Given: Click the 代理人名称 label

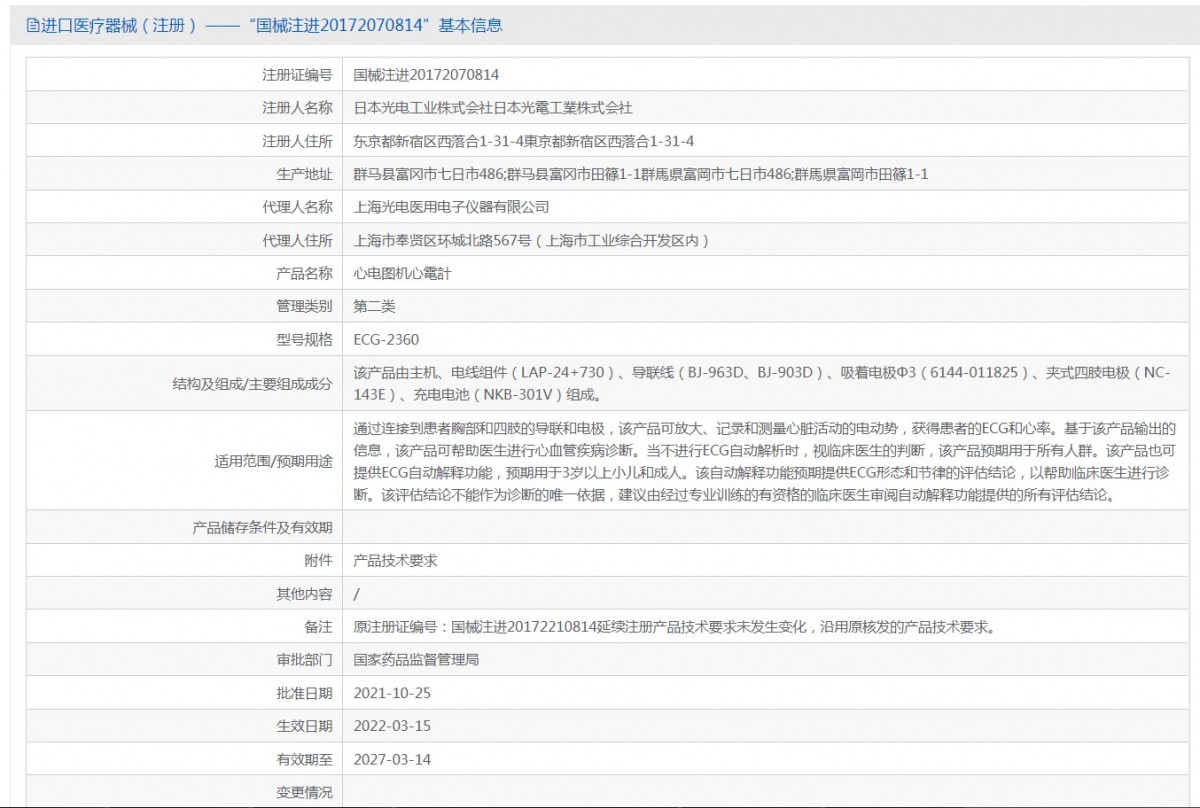Looking at the screenshot, I should click(x=297, y=207).
